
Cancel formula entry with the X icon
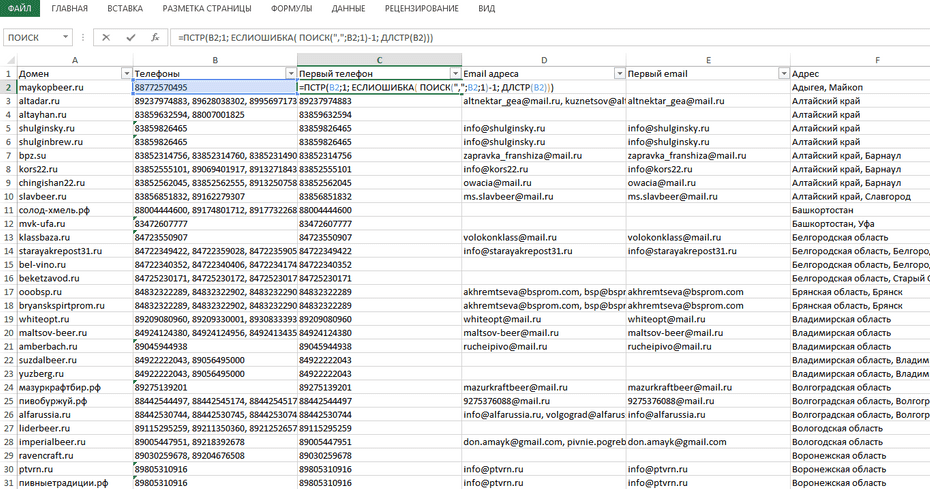coord(106,37)
